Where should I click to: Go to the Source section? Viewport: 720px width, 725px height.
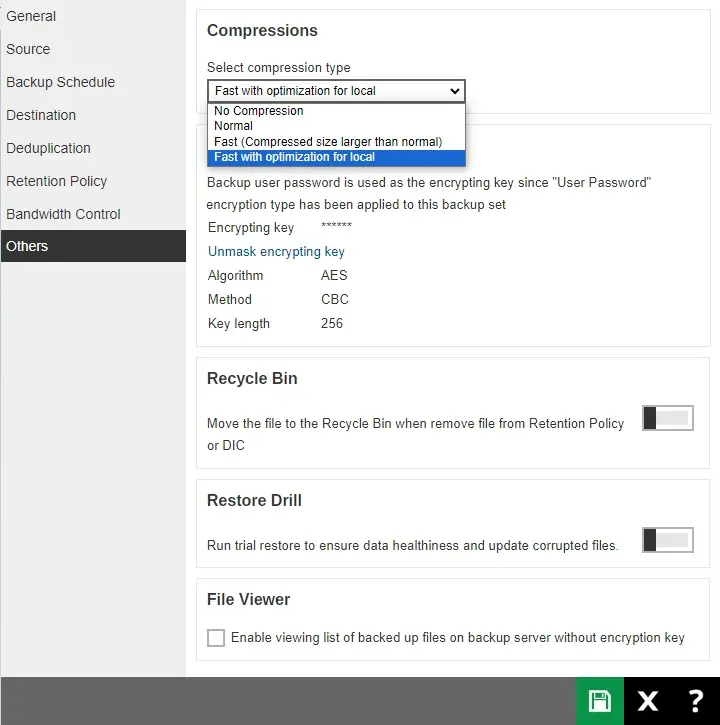tap(28, 49)
